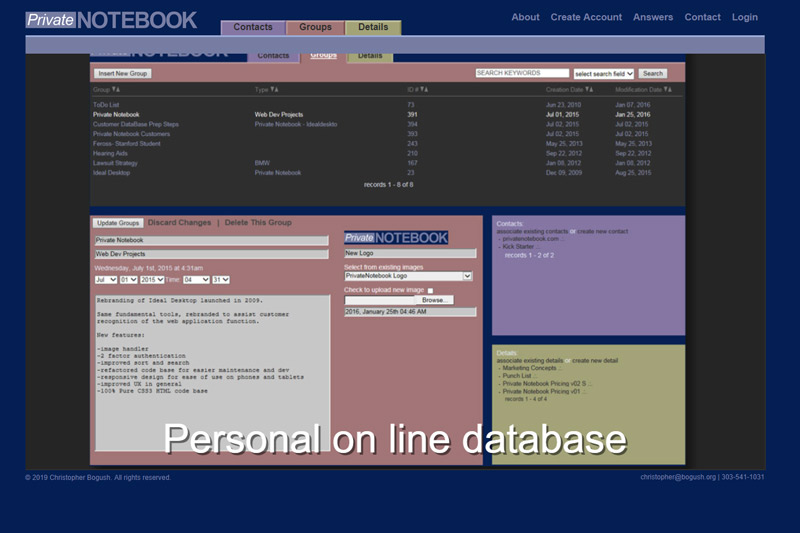800x533 pixels.
Task: Open the day dropdown showing 01
Action: coord(128,280)
